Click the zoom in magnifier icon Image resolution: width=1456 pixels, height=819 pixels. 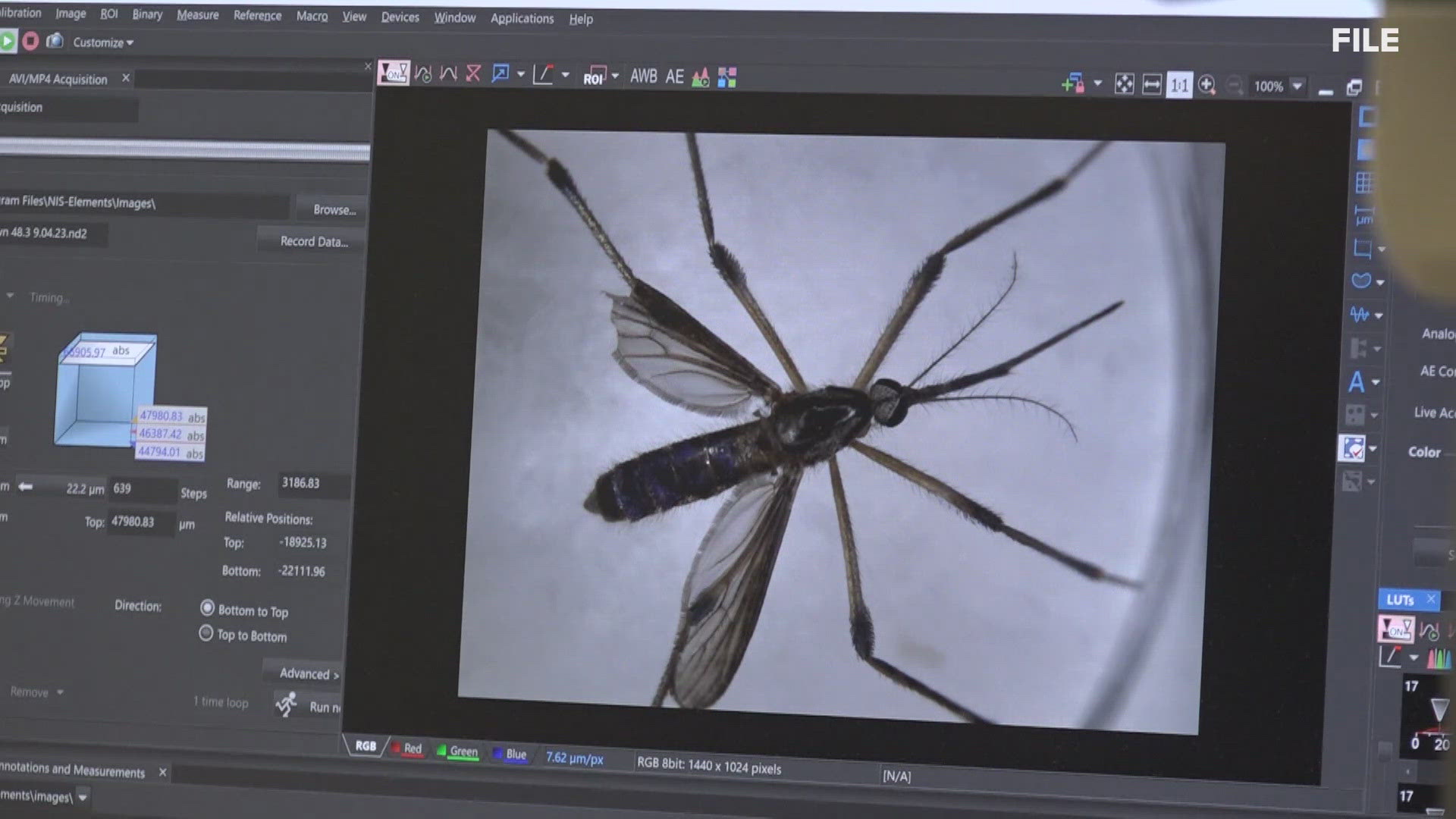[x=1207, y=86]
